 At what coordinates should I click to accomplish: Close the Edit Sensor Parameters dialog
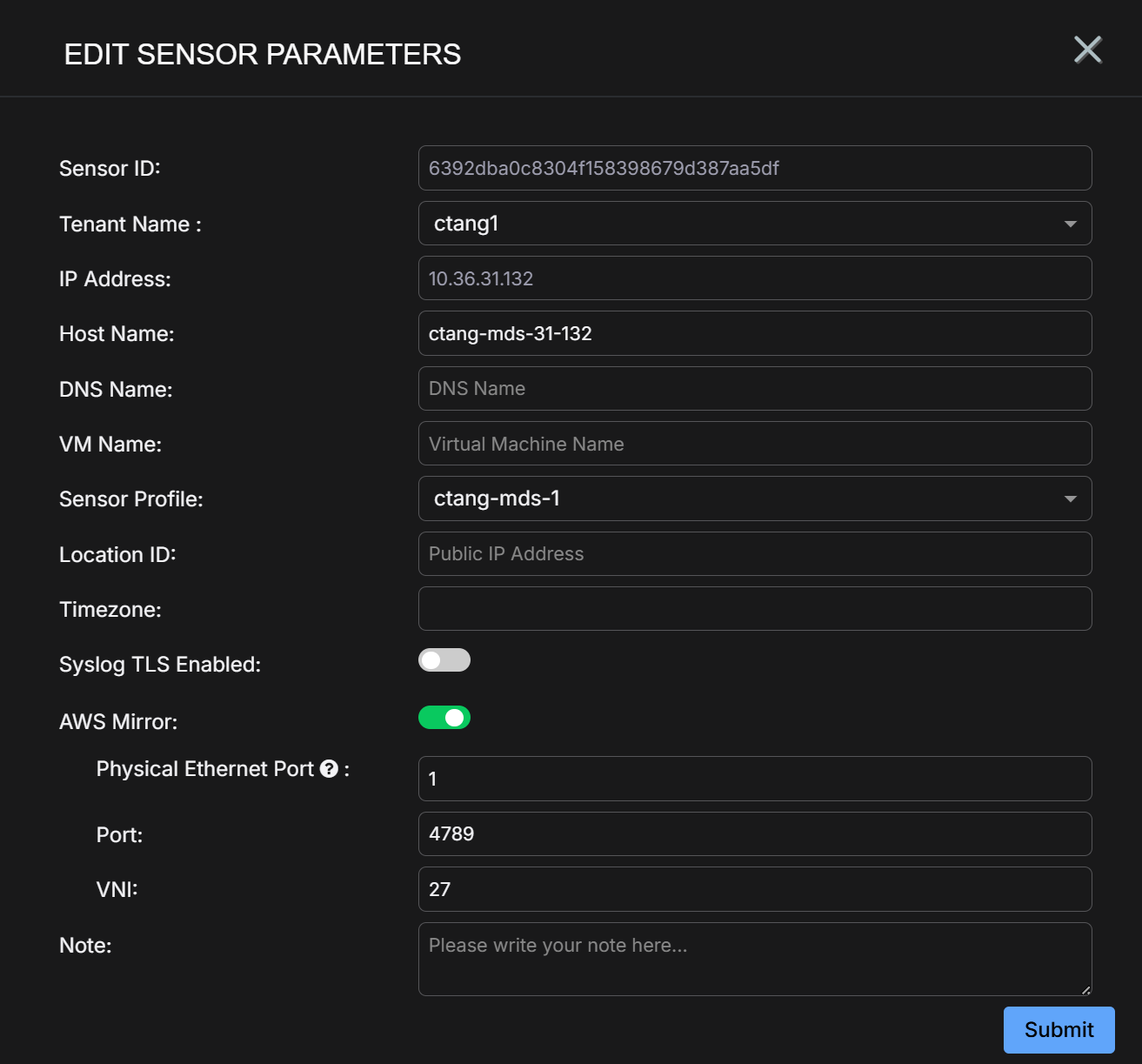[1087, 50]
